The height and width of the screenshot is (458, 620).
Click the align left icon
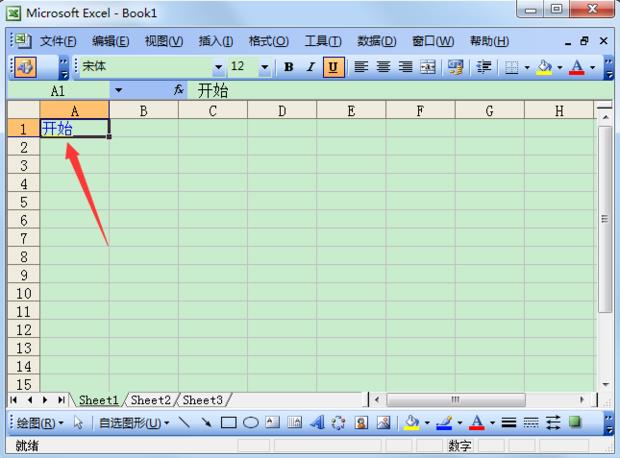tap(361, 67)
